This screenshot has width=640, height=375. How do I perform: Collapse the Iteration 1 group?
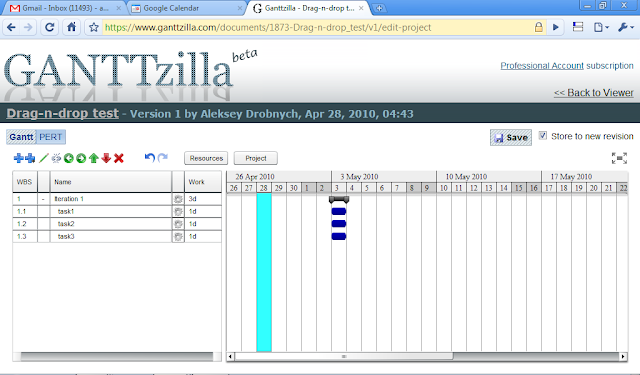coord(43,199)
